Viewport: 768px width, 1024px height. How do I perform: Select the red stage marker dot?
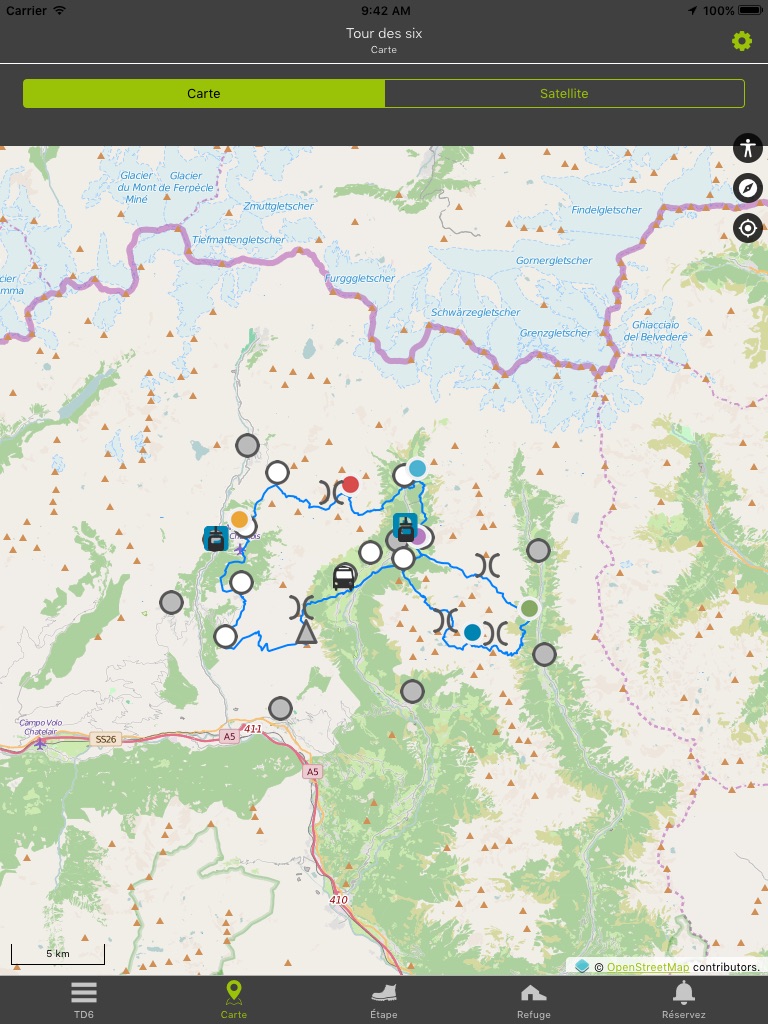(x=351, y=485)
